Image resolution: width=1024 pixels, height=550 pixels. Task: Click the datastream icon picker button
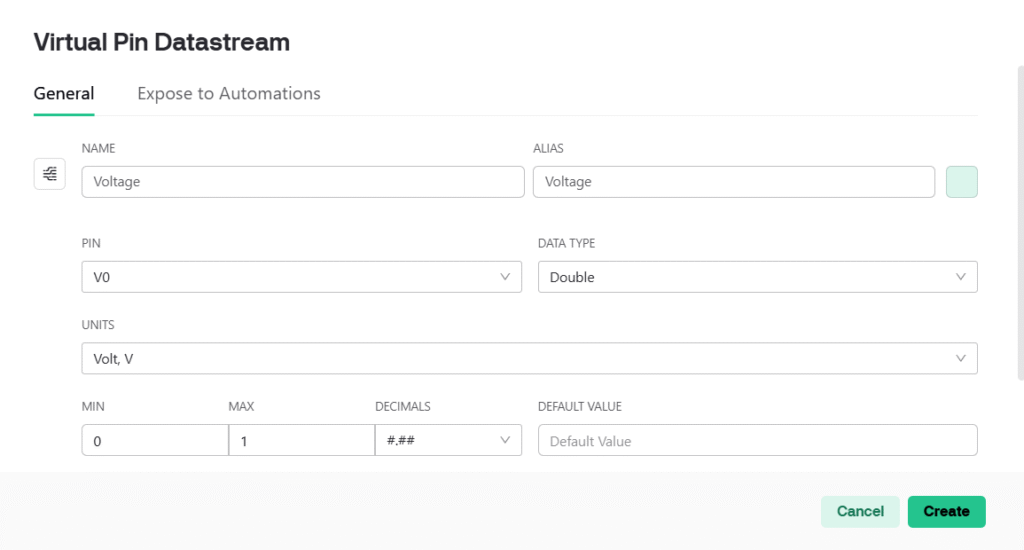(50, 174)
